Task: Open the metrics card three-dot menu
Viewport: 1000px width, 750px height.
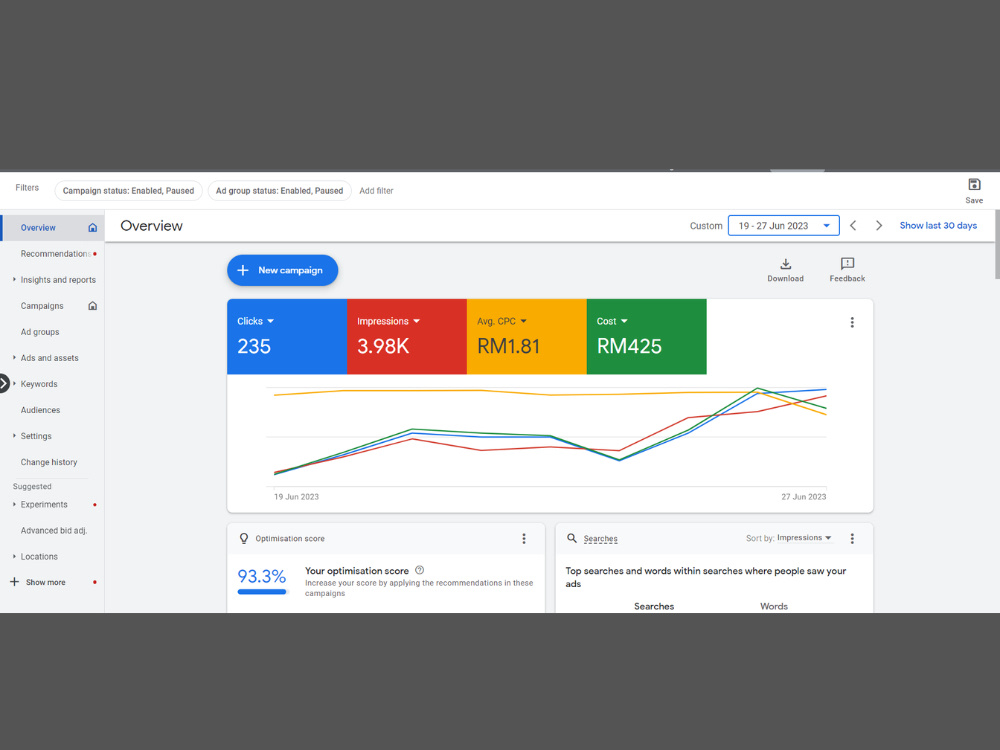Action: (852, 322)
